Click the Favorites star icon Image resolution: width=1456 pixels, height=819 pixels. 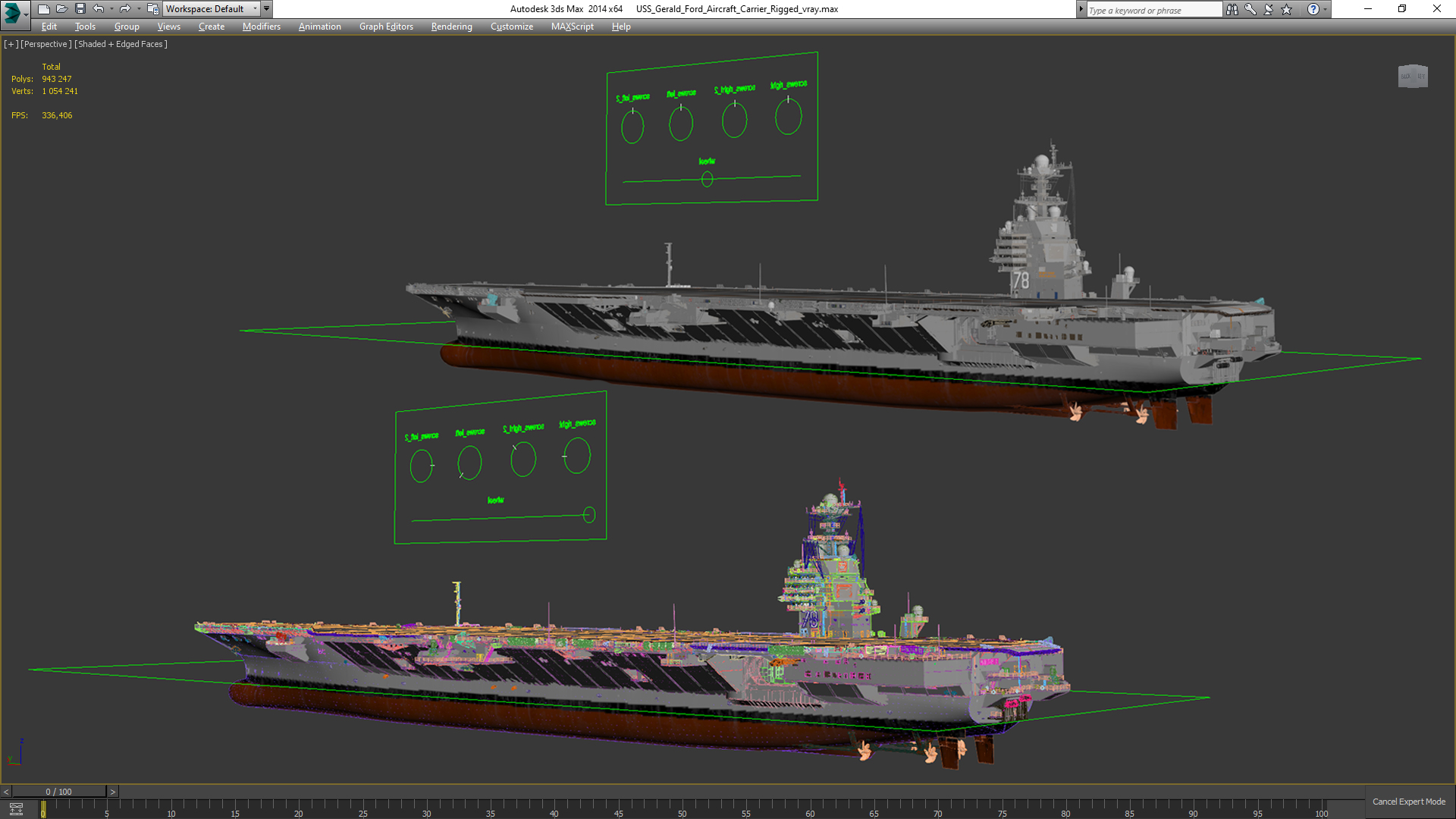1287,9
